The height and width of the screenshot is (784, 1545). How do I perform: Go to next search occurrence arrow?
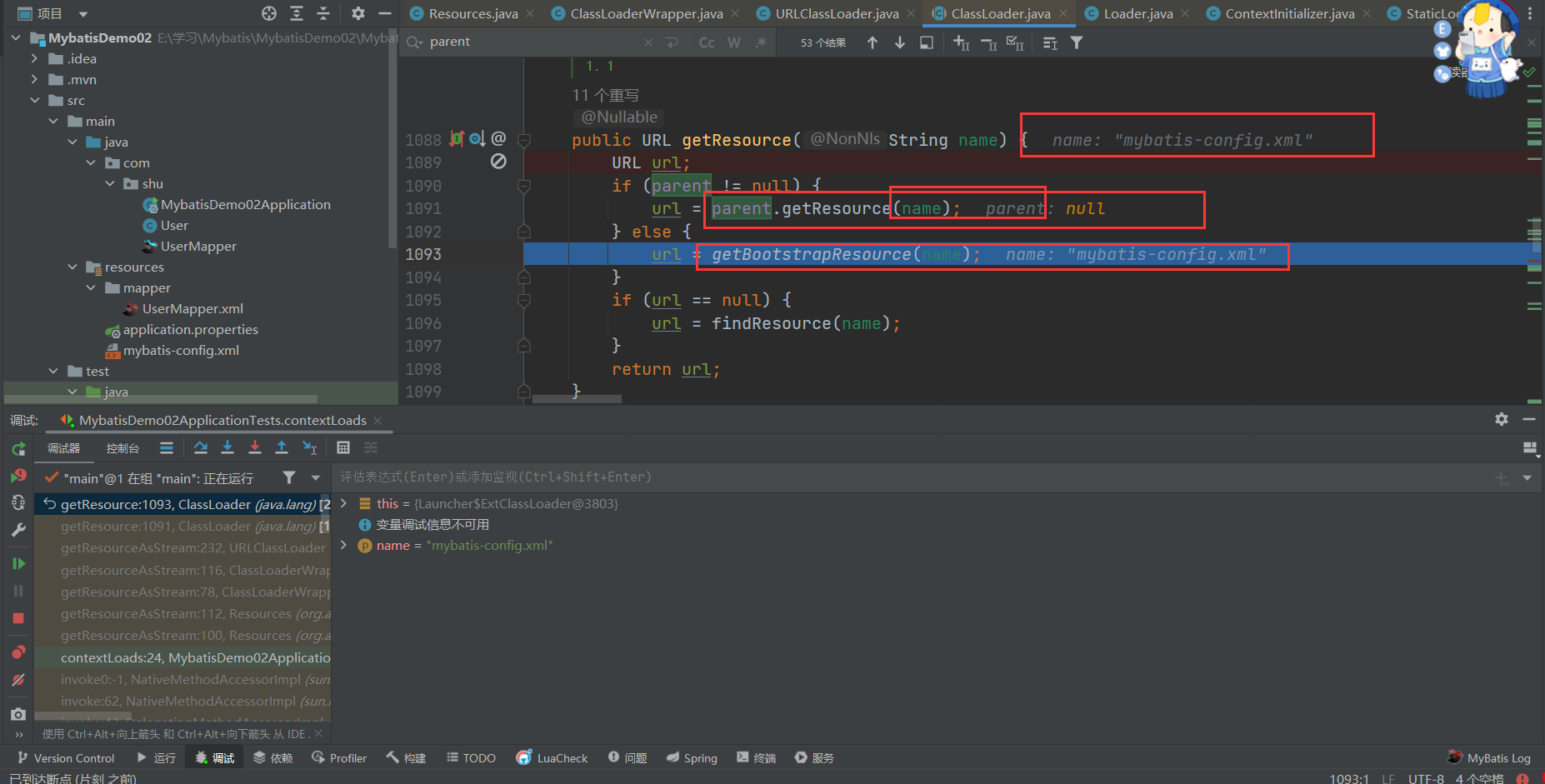[900, 42]
